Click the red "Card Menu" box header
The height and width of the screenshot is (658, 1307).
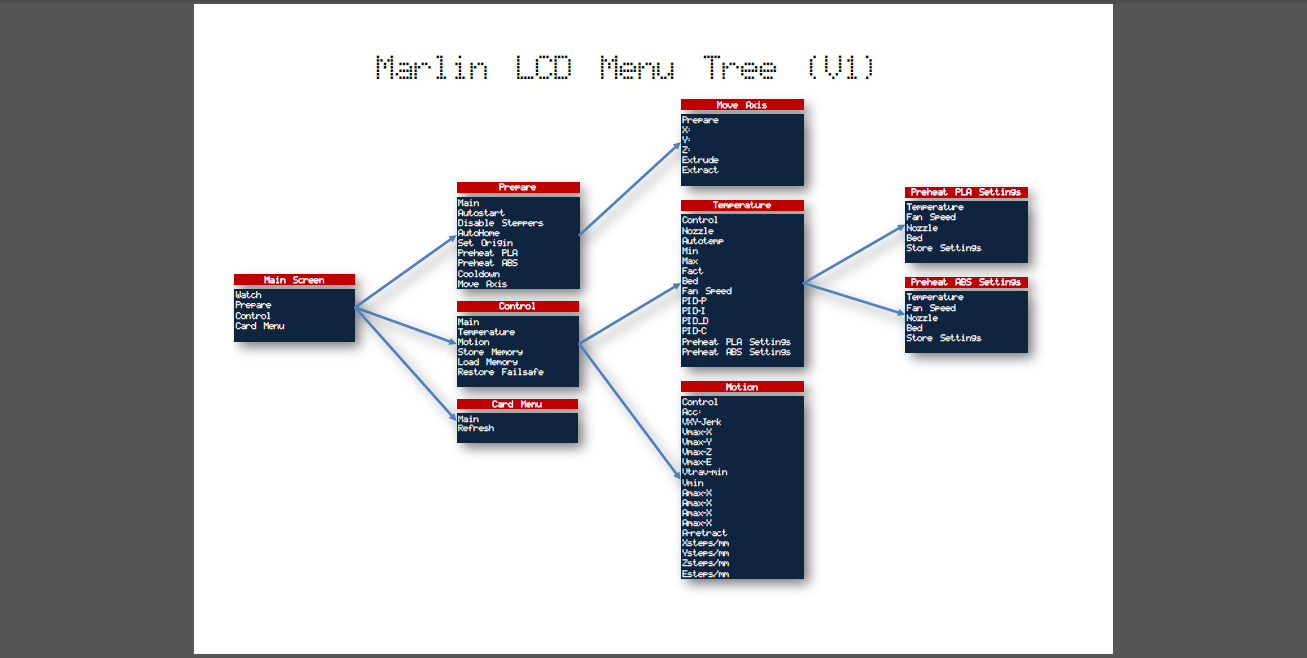(517, 404)
